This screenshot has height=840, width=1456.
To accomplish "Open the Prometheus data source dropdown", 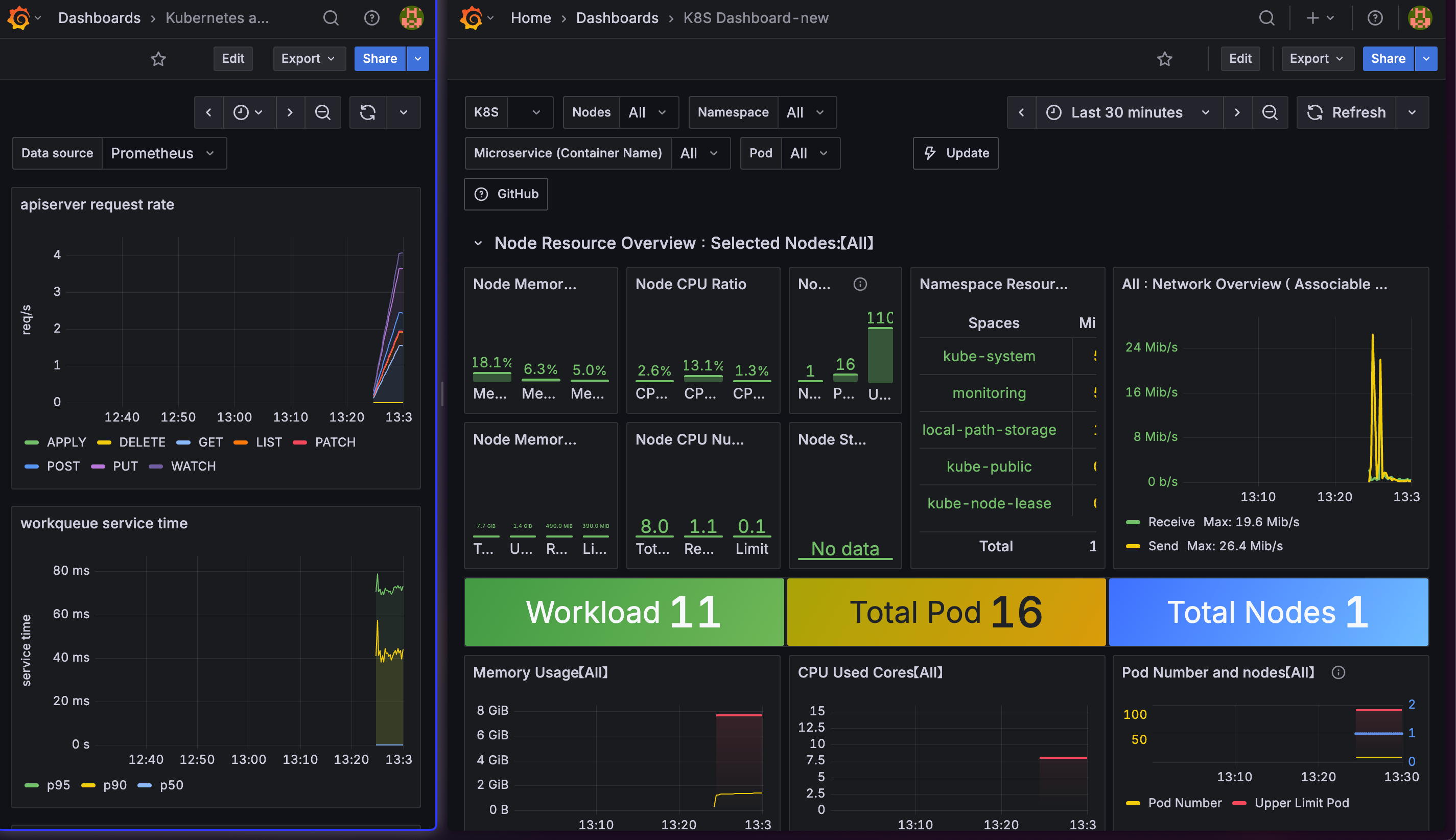I will click(162, 153).
